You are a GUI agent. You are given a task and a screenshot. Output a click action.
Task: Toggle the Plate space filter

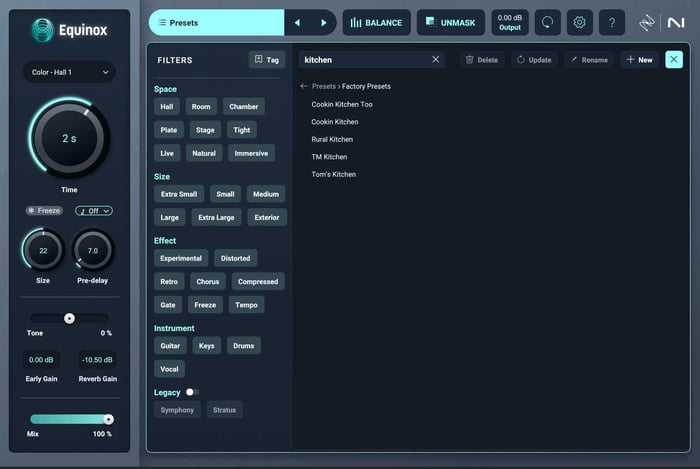point(169,130)
